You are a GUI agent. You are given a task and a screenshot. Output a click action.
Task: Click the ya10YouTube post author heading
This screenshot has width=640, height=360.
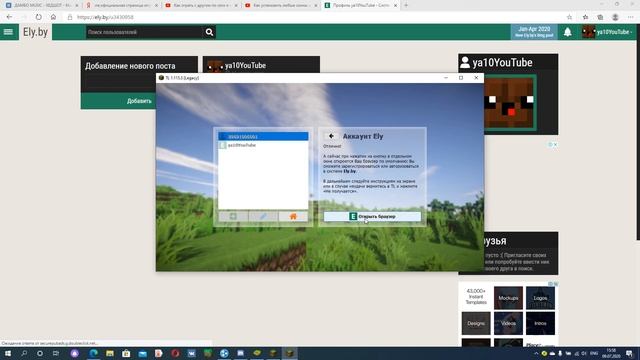pyautogui.click(x=245, y=65)
